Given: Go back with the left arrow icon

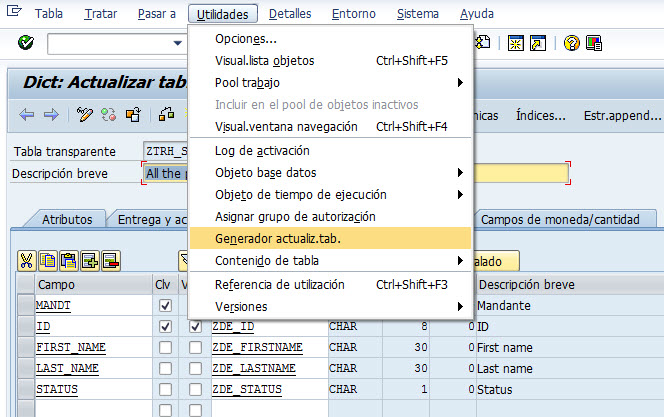Looking at the screenshot, I should [x=27, y=114].
